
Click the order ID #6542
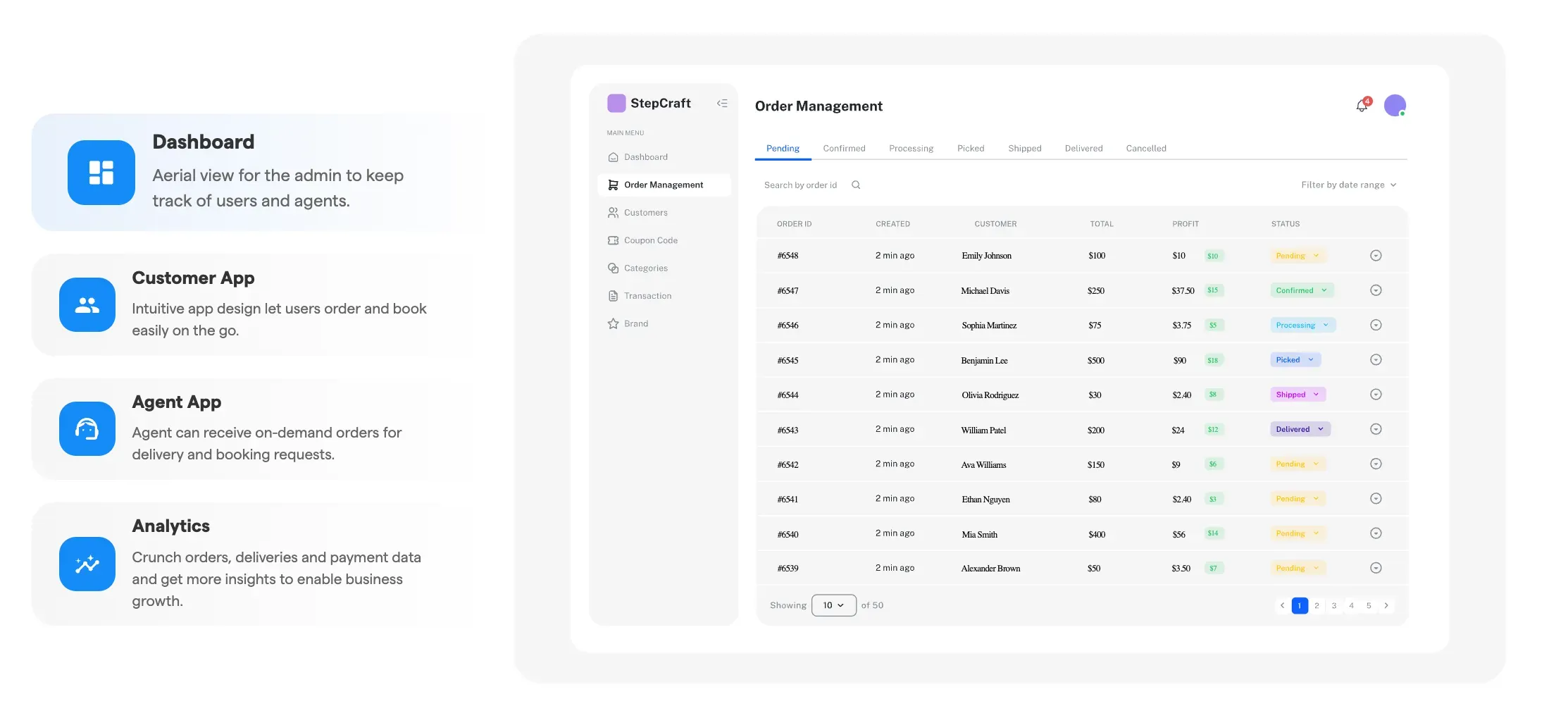(x=788, y=465)
